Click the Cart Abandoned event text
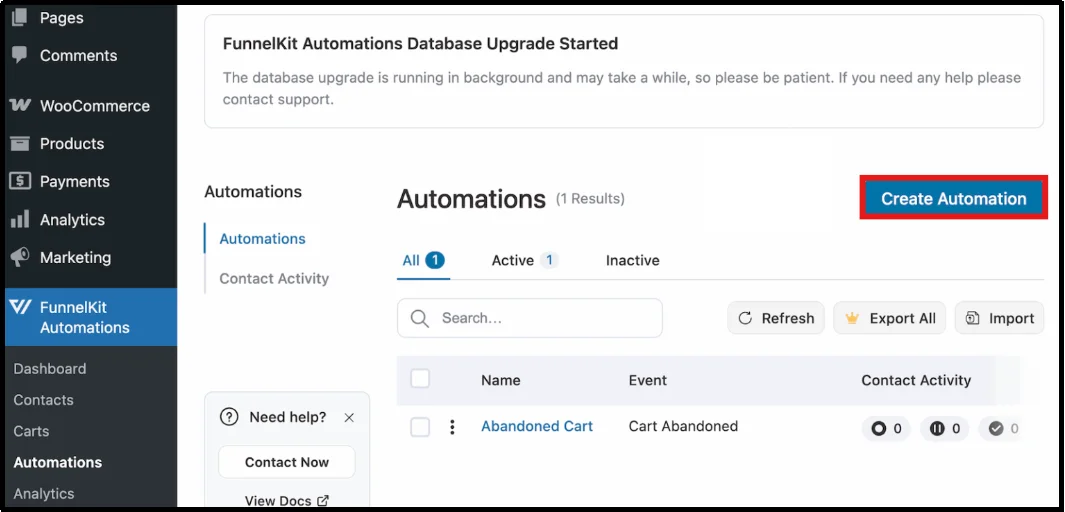 click(683, 426)
